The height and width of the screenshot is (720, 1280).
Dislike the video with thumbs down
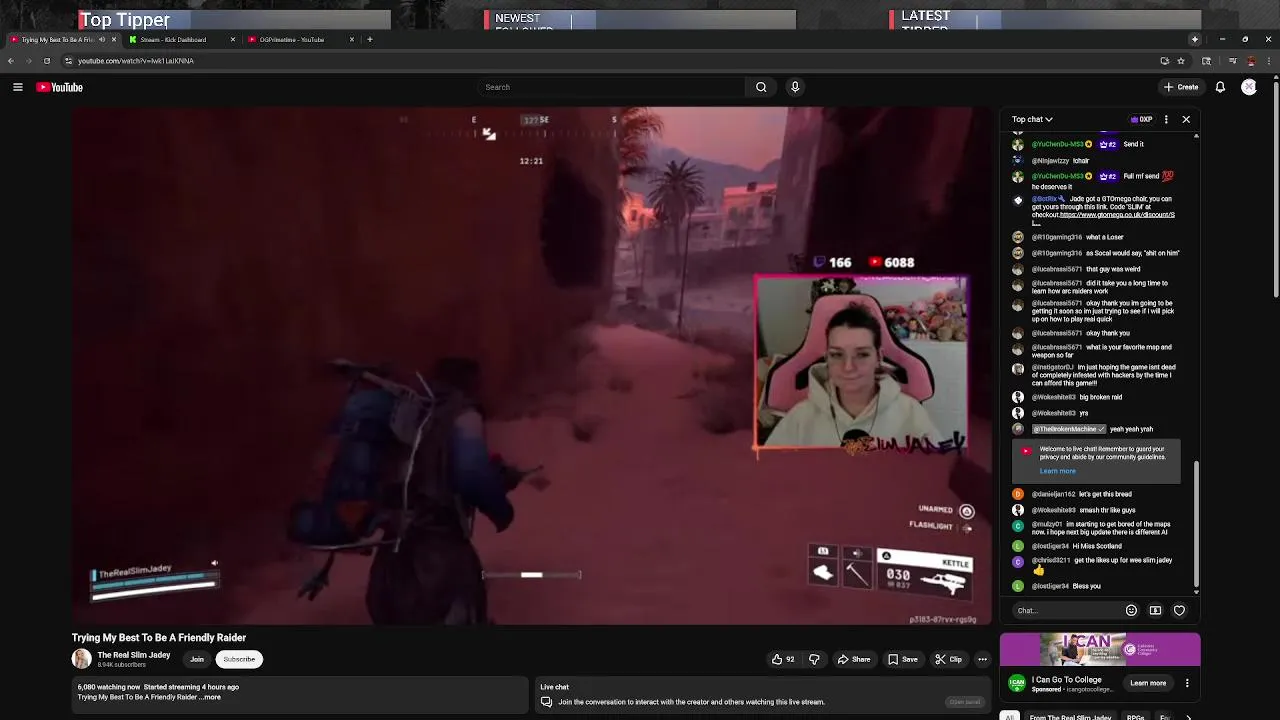point(814,659)
